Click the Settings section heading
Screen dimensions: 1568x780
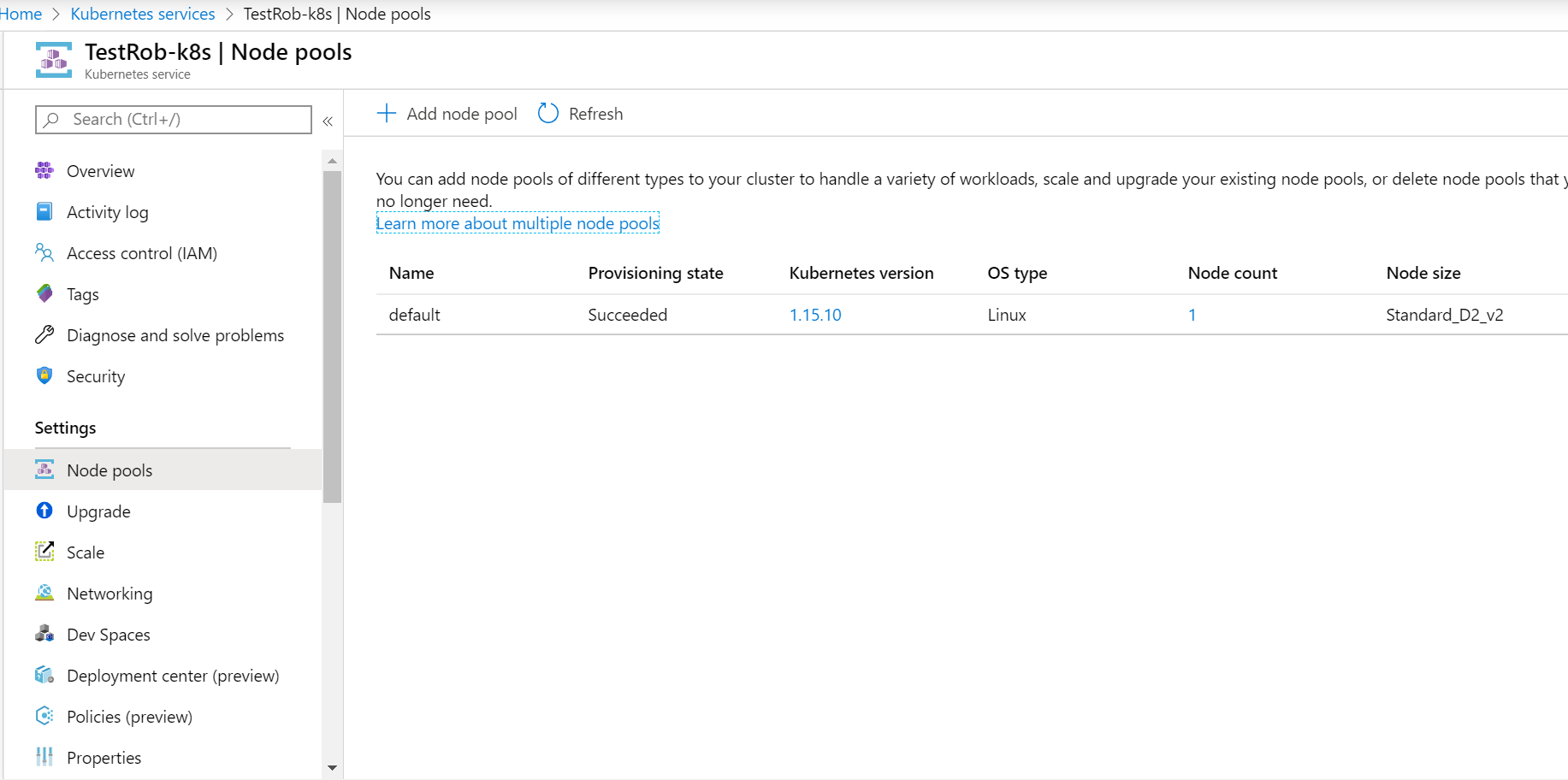(x=65, y=428)
